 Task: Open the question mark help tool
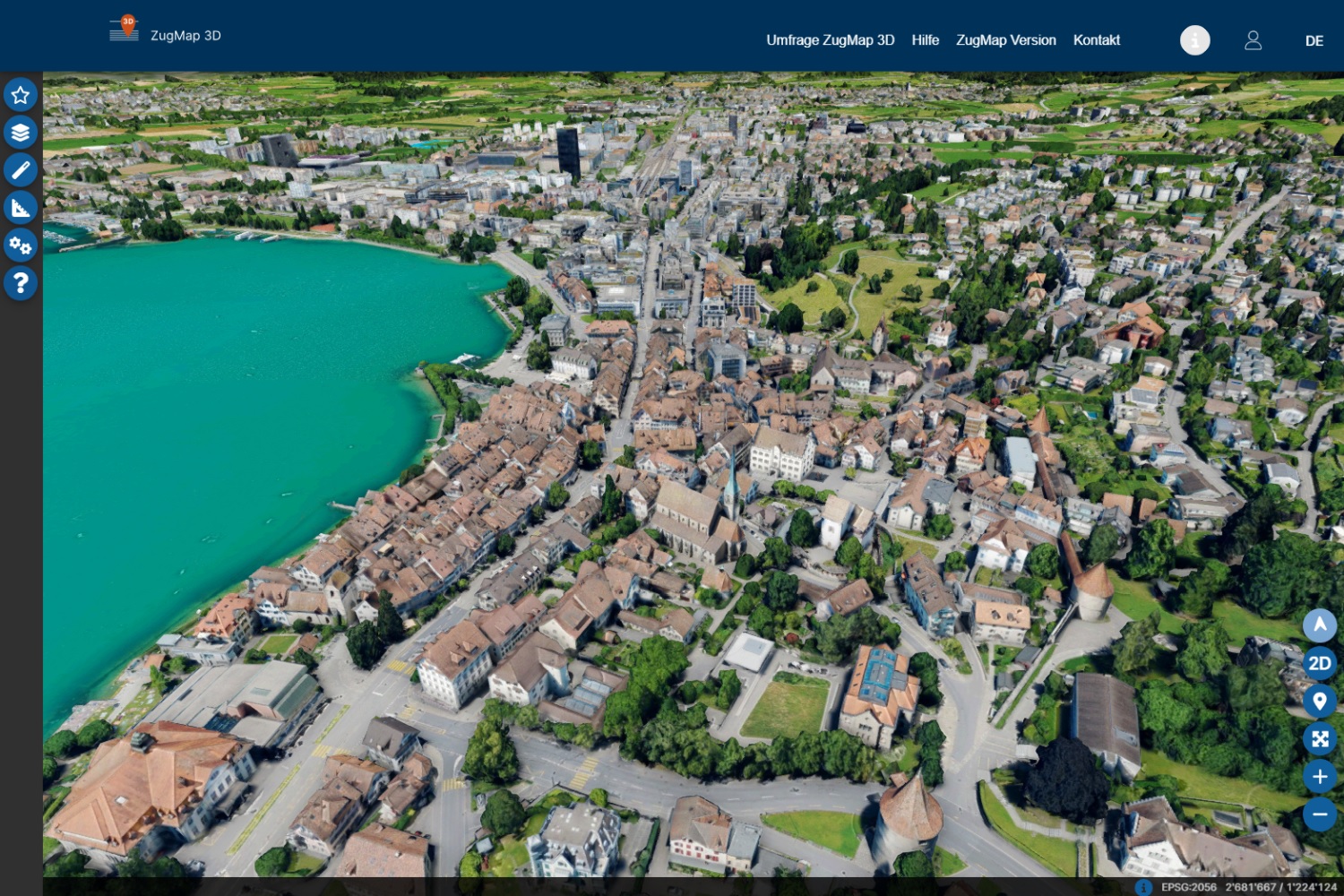(21, 283)
